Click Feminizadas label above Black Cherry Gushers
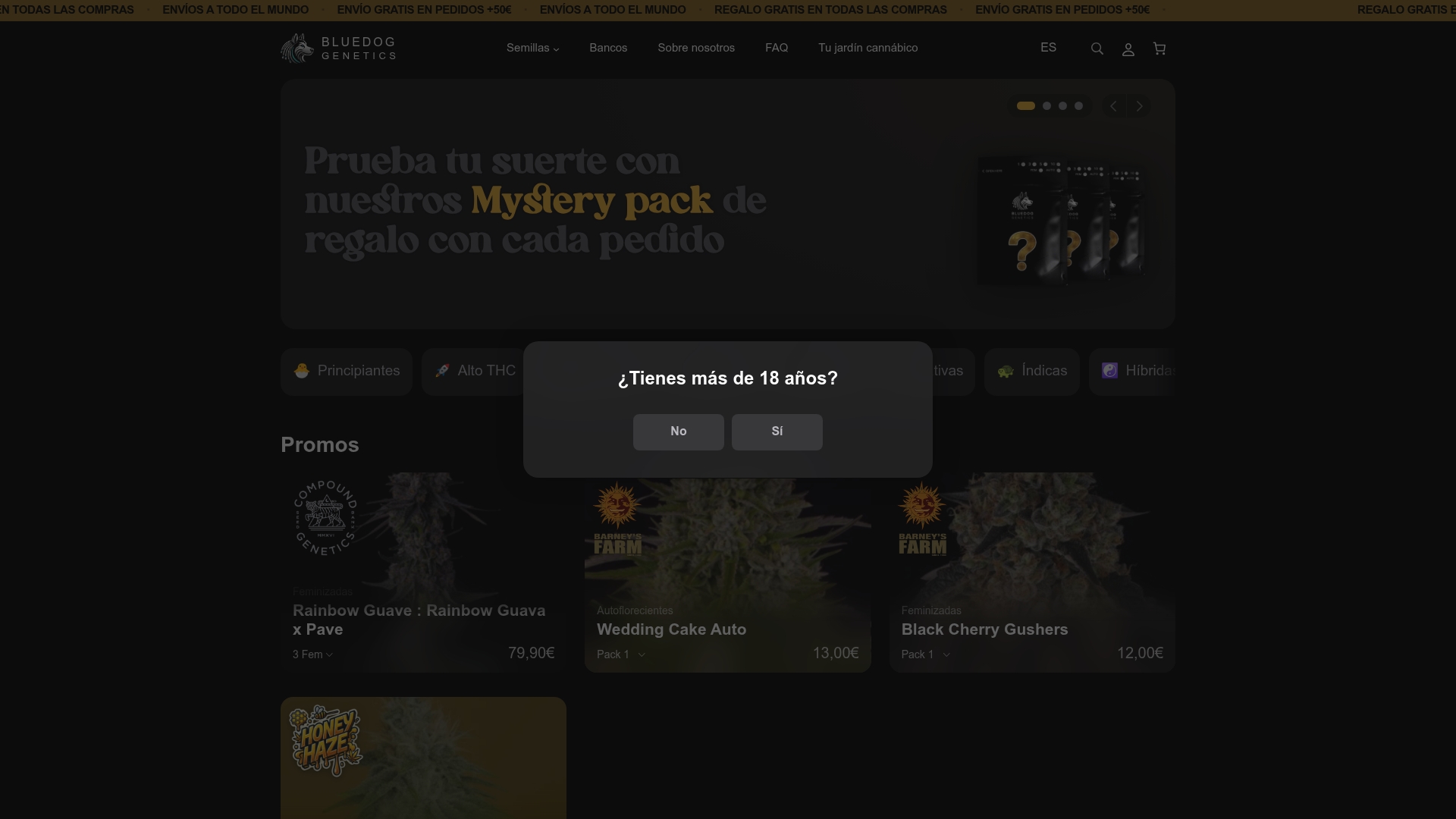The image size is (1456, 819). pyautogui.click(x=931, y=611)
